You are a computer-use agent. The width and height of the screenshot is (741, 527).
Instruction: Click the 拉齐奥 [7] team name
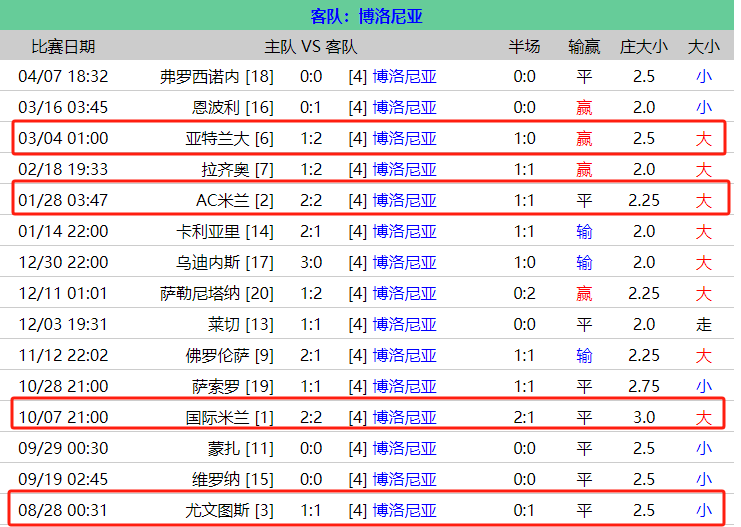237,169
